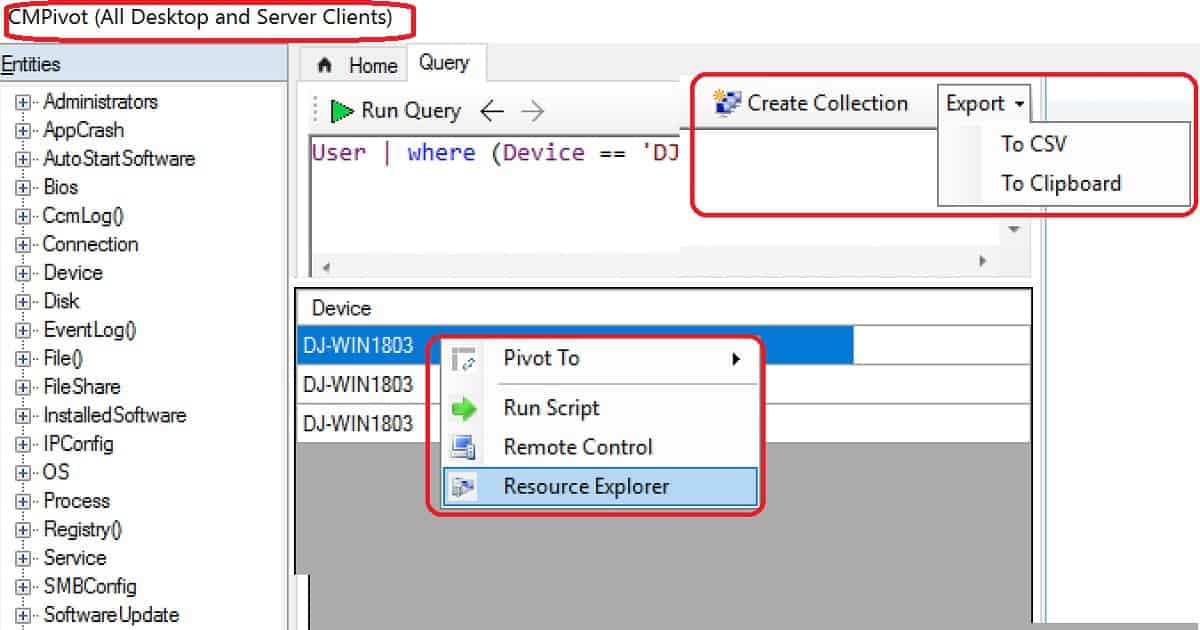Expand the Disk entity node
The image size is (1200, 630).
[x=23, y=301]
